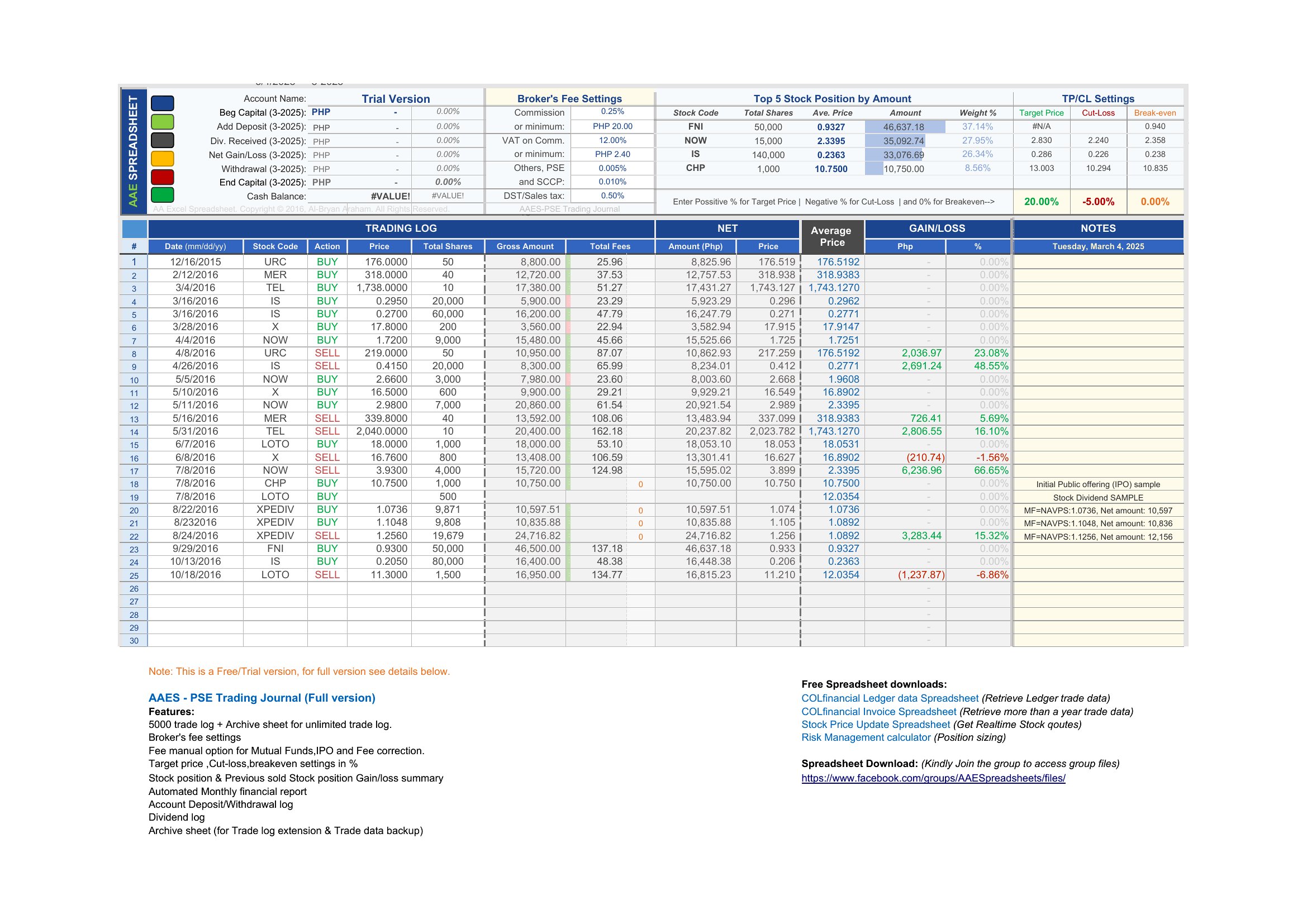Click the Amount (Php) column header

click(x=696, y=246)
